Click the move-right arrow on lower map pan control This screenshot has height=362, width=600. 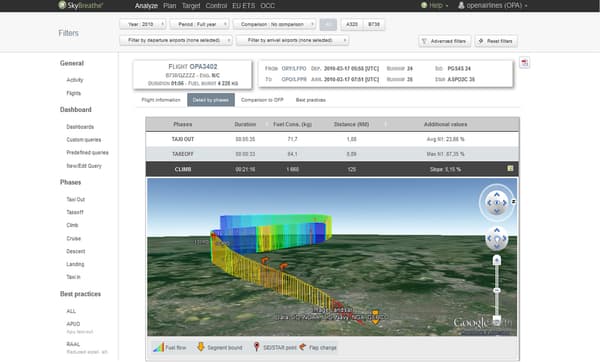[x=504, y=238]
